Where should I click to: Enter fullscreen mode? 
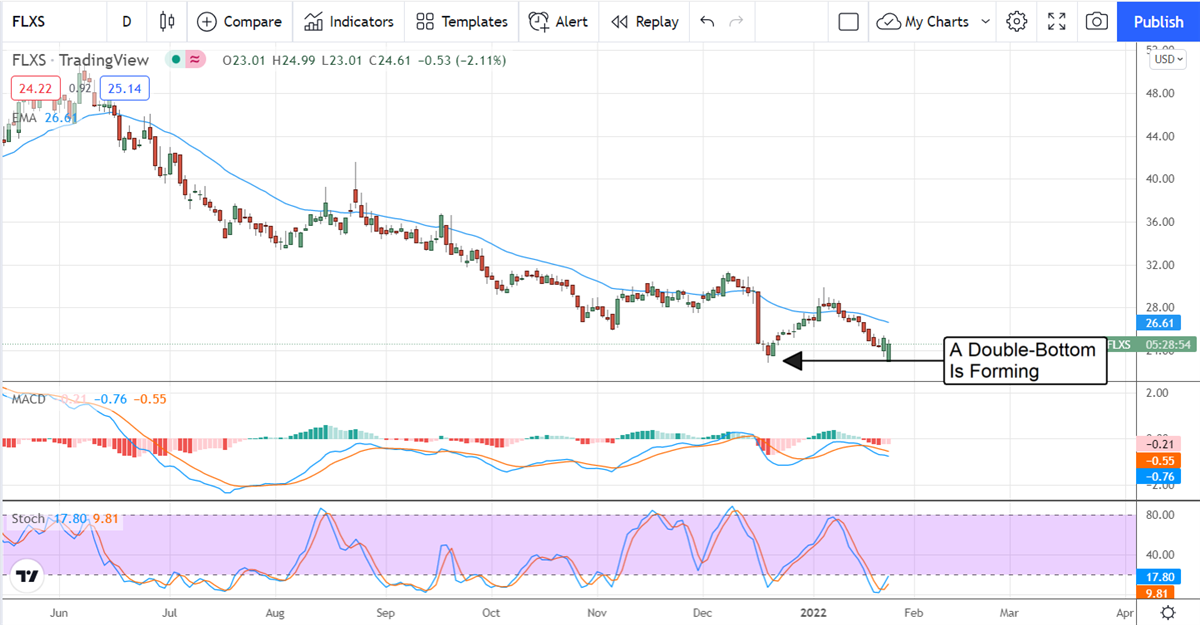(1057, 21)
